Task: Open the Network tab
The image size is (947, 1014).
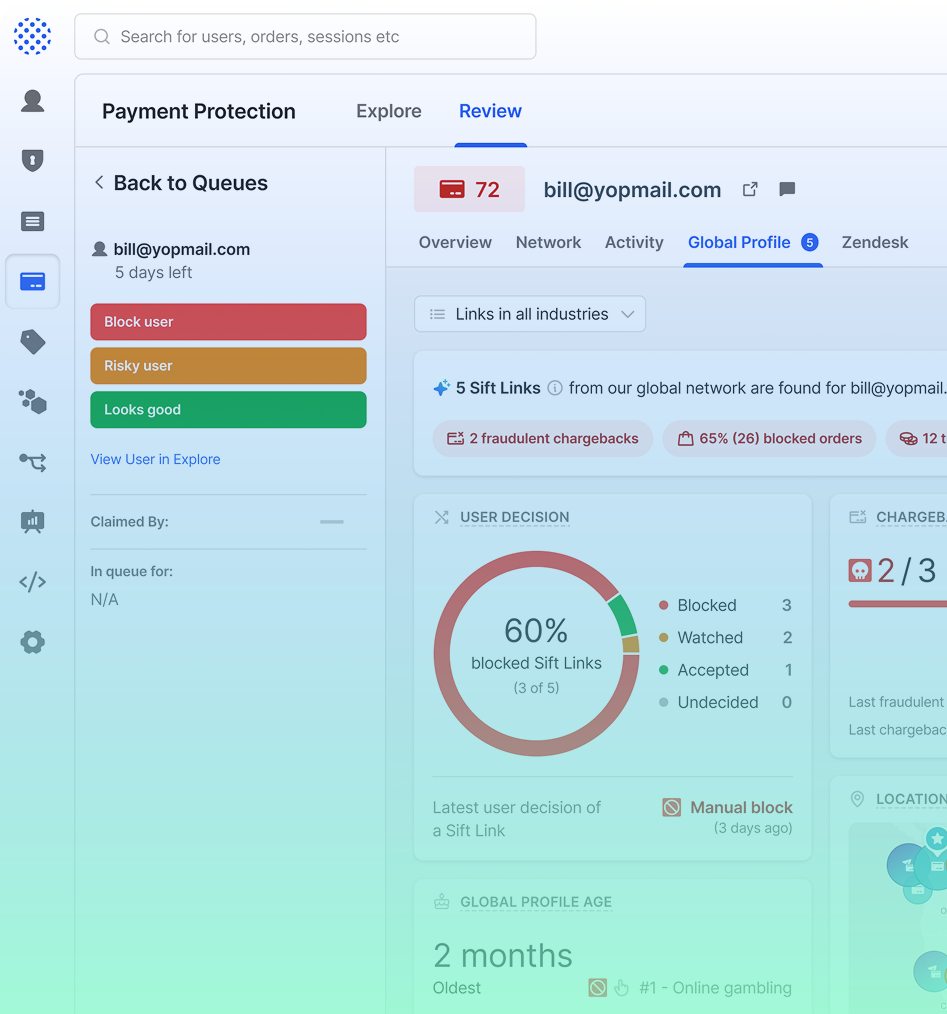Action: click(x=549, y=243)
